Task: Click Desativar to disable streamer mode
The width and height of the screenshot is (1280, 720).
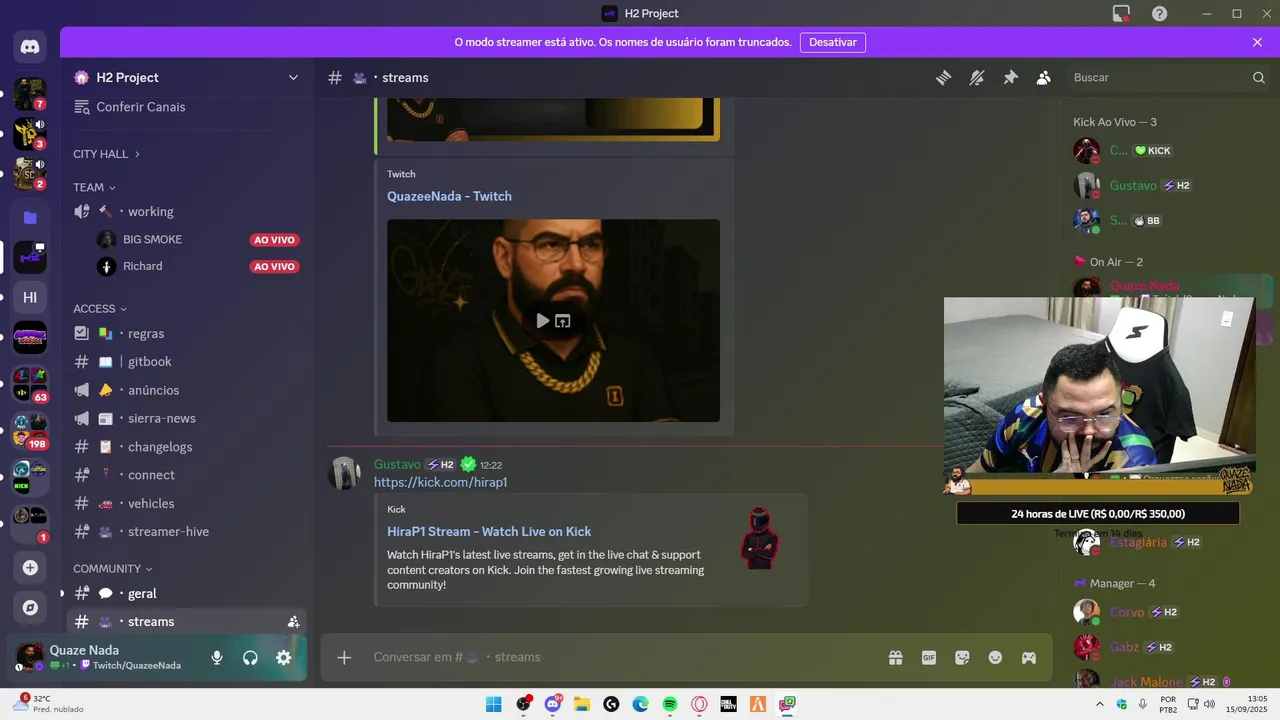Action: 832,43
